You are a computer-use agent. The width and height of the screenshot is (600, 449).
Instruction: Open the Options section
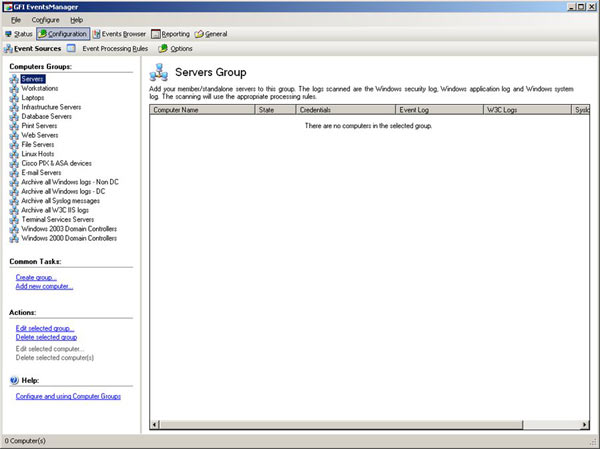pos(181,49)
